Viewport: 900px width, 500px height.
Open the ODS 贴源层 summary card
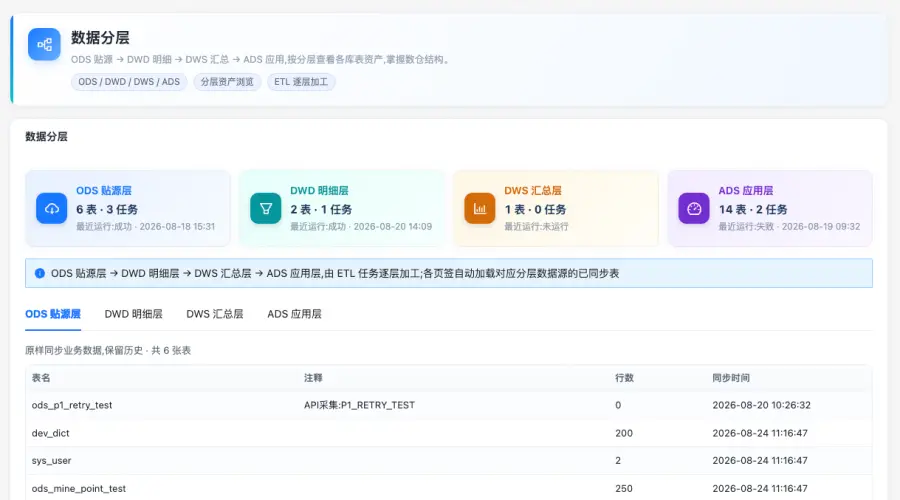(127, 208)
